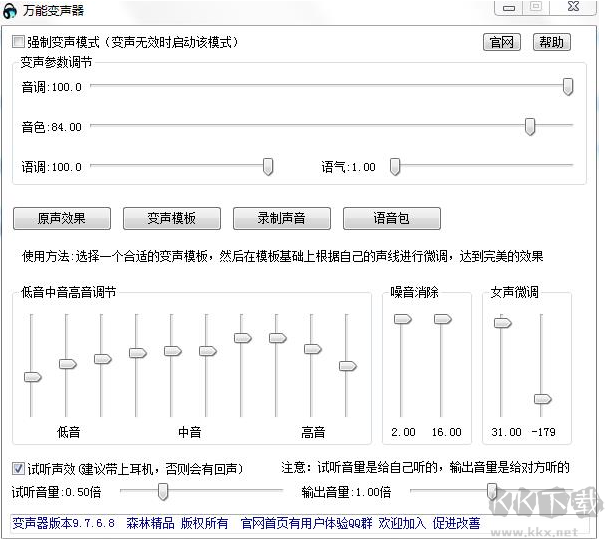The height and width of the screenshot is (539, 605).
Task: Click the headphone app icon in title bar
Action: point(11,10)
